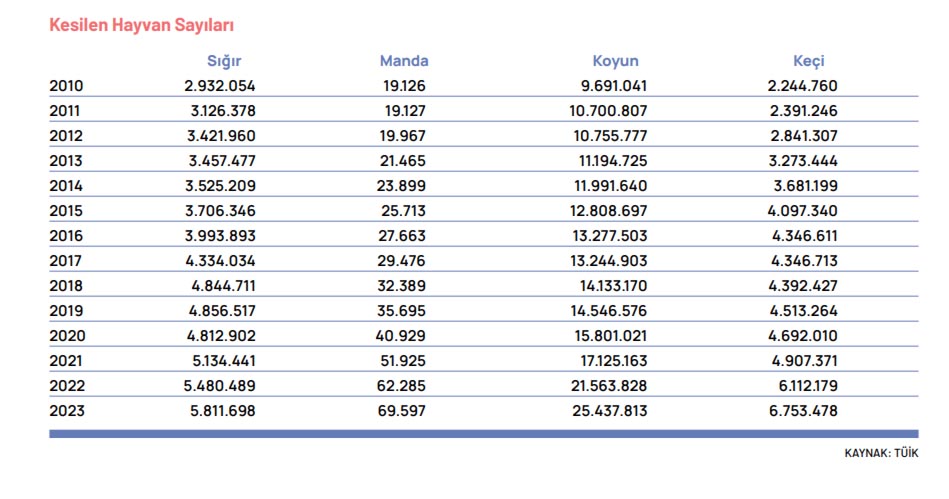Select the Sığır column header
949x499 pixels.
point(224,62)
